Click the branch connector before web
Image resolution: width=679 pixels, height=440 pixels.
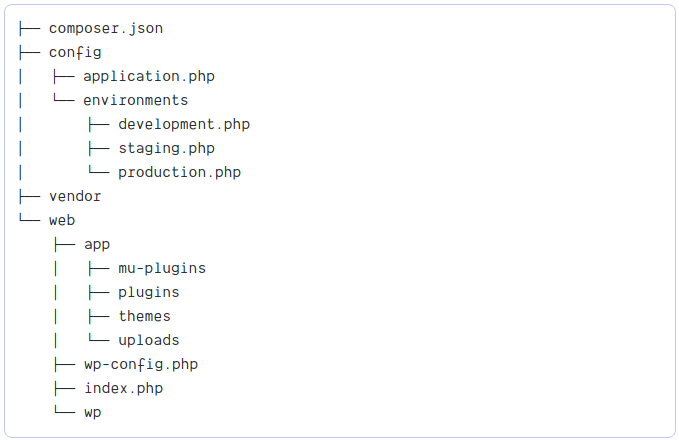pyautogui.click(x=29, y=219)
